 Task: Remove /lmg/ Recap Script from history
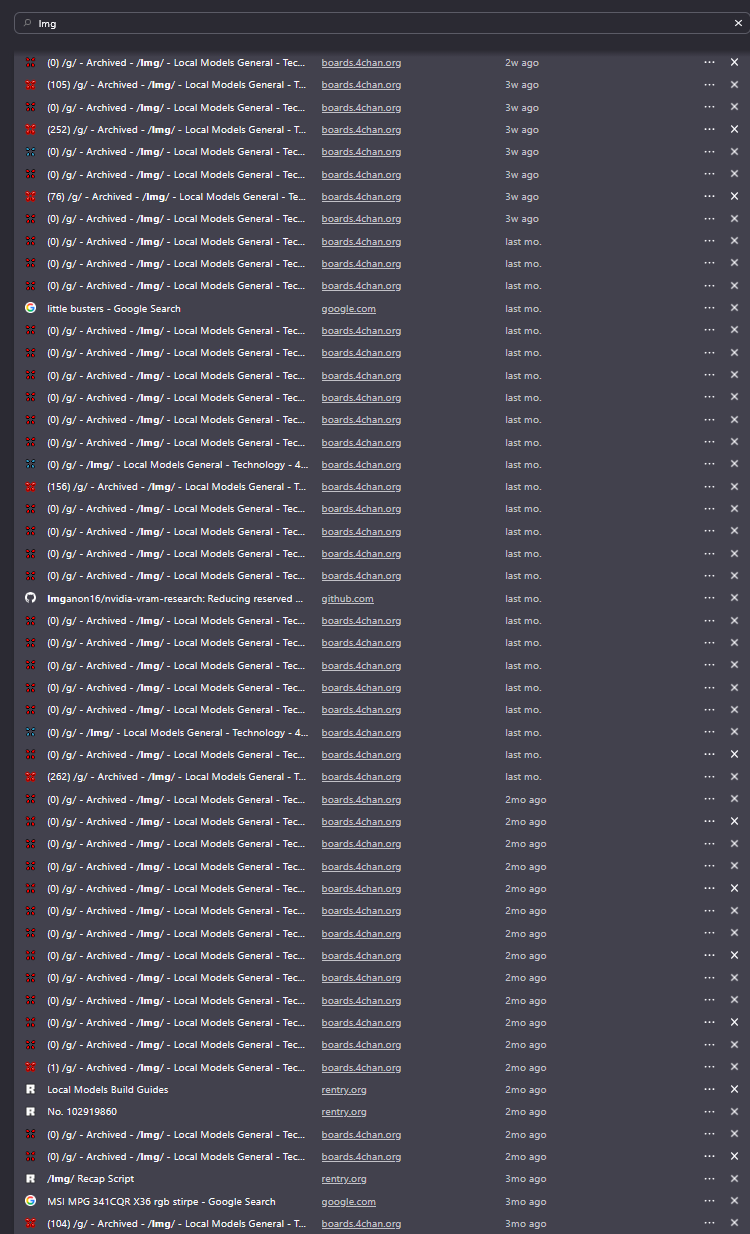point(734,1179)
